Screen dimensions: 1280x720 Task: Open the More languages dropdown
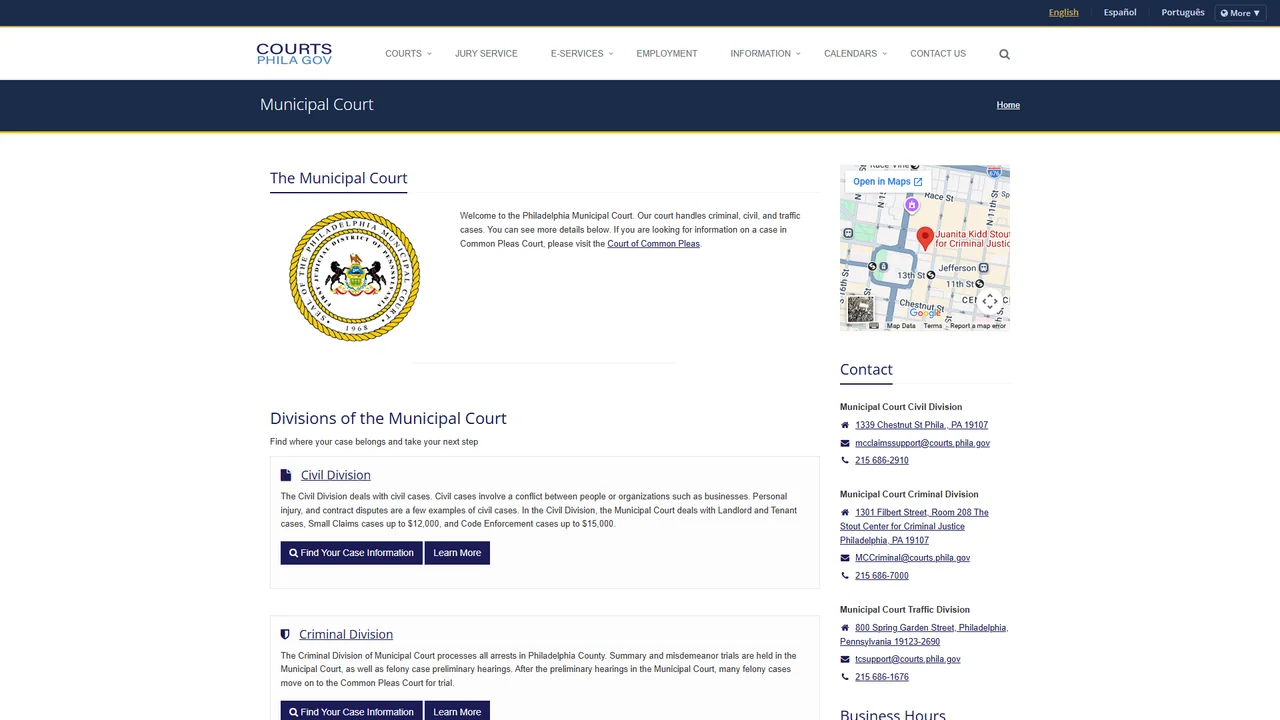point(1240,13)
